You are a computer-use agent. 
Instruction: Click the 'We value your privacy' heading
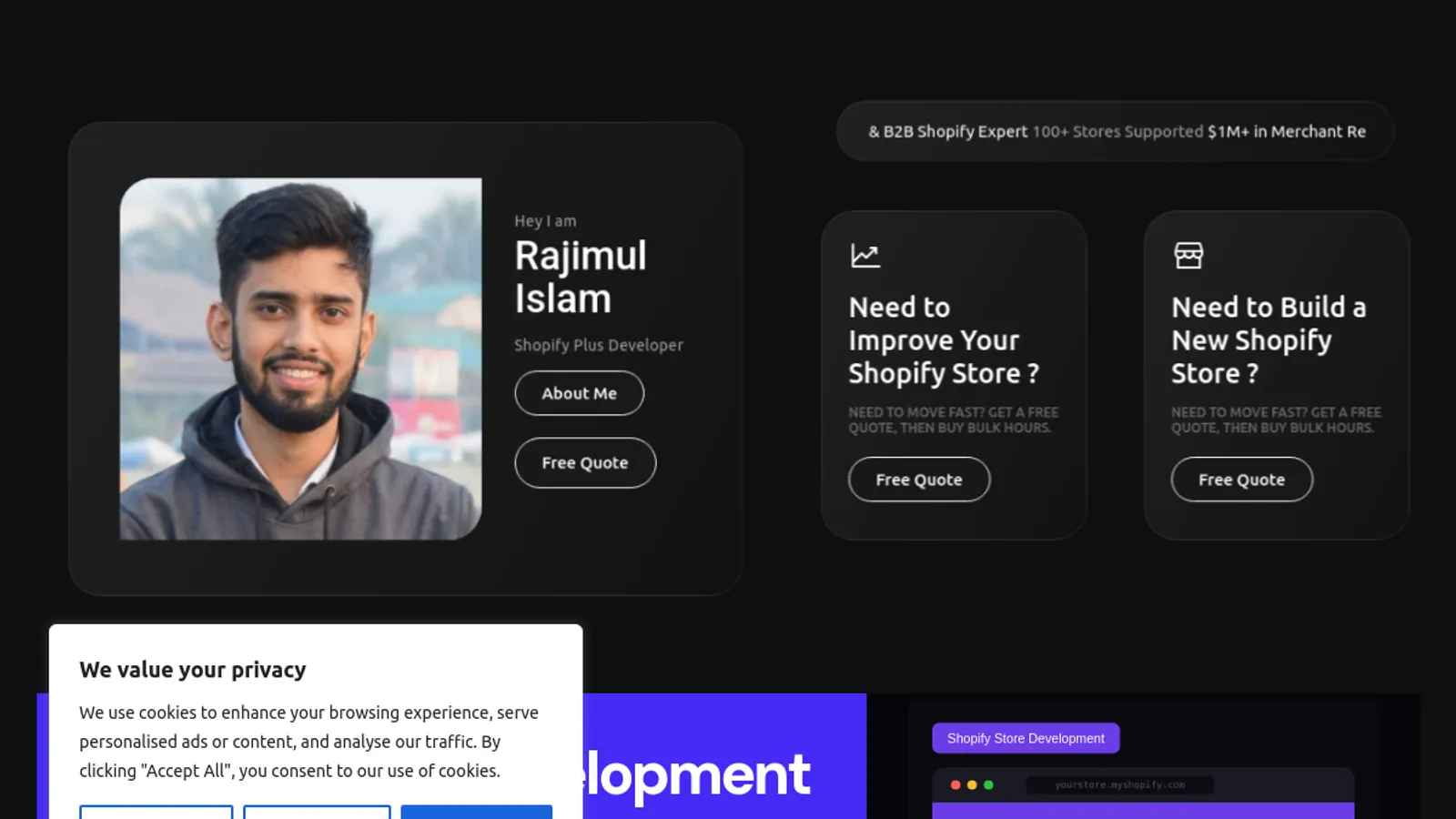(193, 670)
